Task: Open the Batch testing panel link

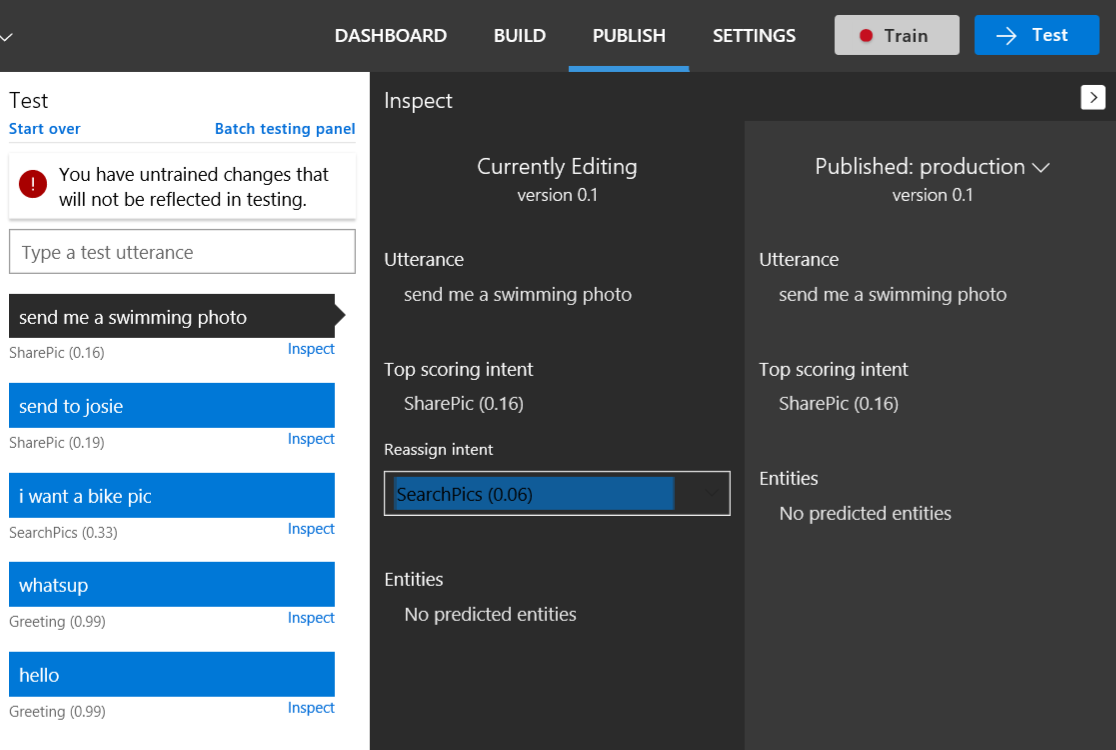Action: (285, 129)
